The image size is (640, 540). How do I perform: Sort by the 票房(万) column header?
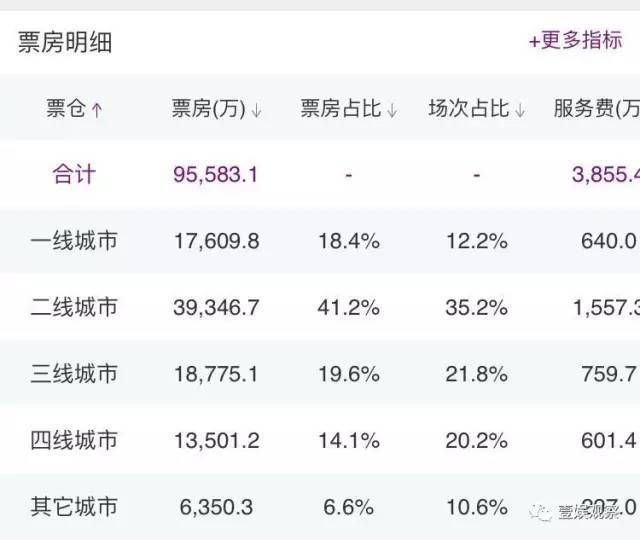(x=208, y=109)
